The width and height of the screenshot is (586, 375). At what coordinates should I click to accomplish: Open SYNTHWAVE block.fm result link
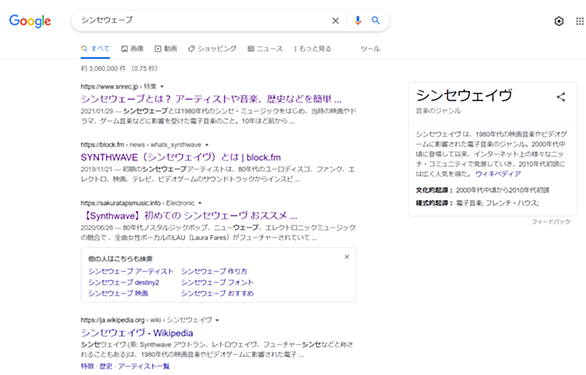[181, 157]
